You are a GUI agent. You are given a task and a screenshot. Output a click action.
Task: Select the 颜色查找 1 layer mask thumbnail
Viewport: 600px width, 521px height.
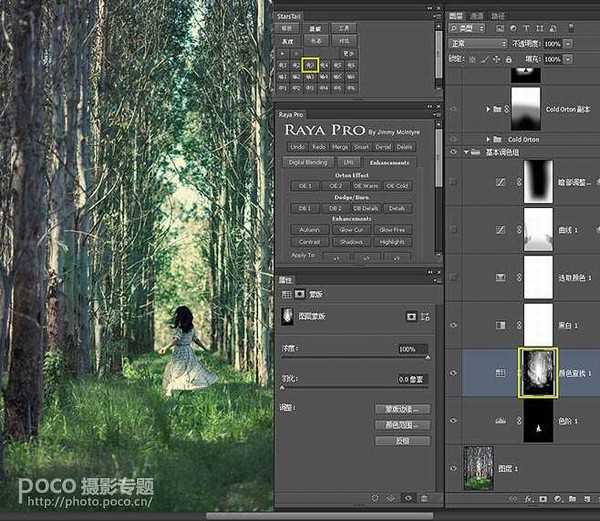[538, 372]
